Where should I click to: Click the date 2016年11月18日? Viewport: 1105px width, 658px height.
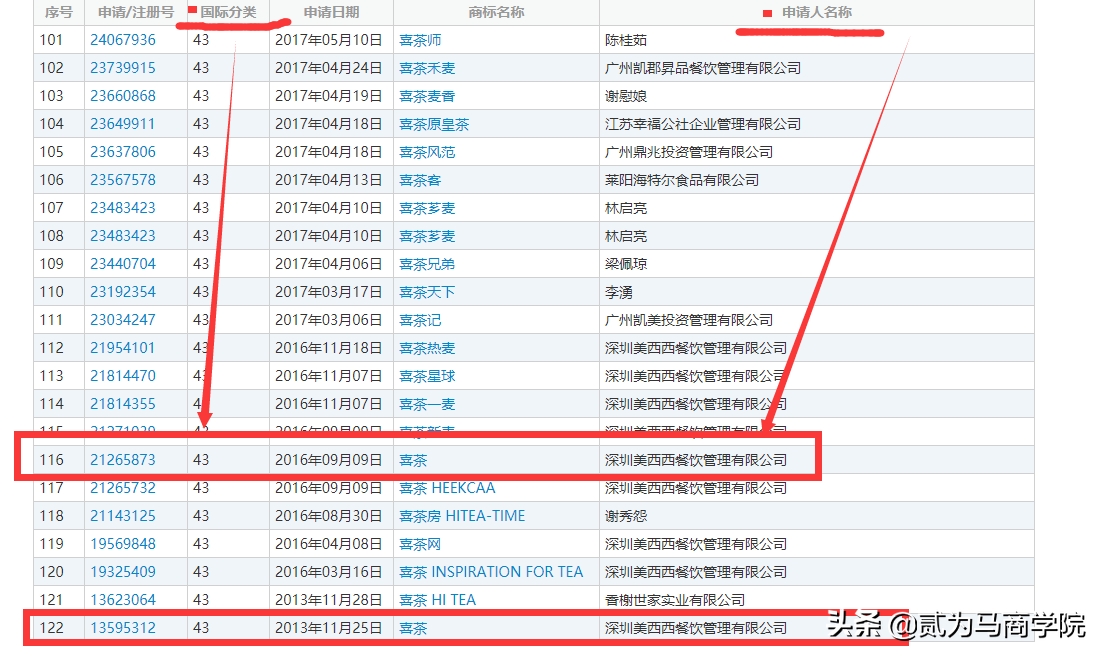[328, 348]
